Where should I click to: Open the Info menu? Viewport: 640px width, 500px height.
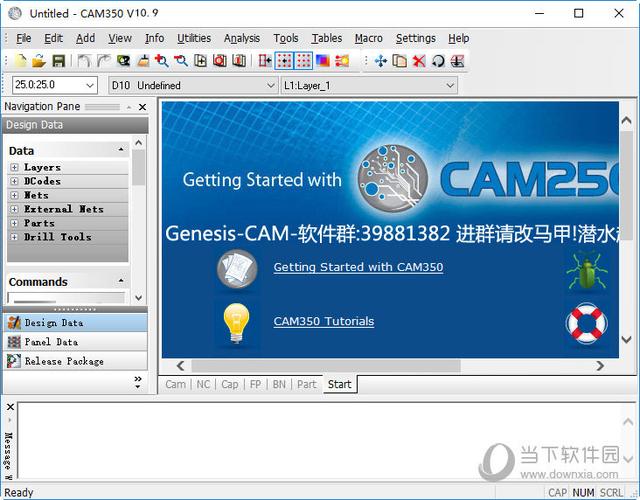[154, 38]
